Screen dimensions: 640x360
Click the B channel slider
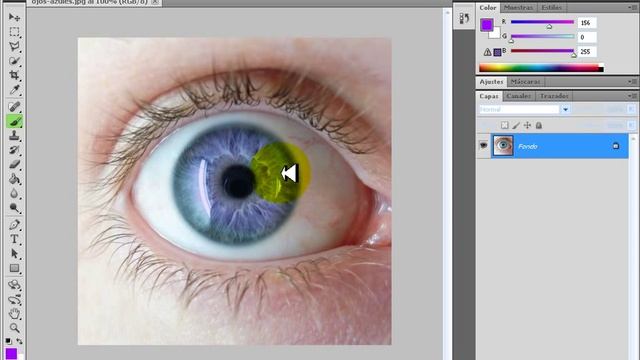(x=542, y=51)
